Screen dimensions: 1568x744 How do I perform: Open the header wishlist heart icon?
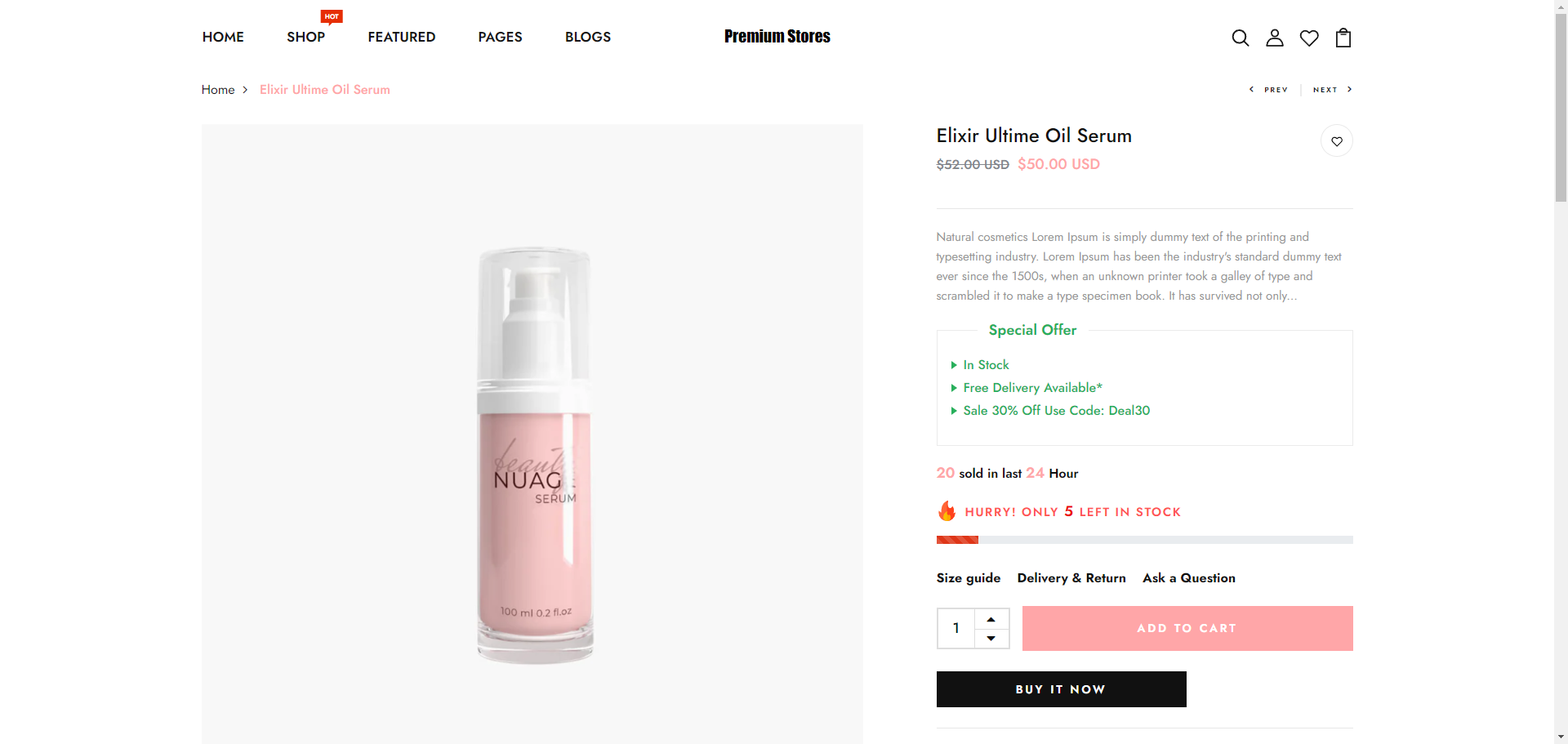click(1308, 38)
